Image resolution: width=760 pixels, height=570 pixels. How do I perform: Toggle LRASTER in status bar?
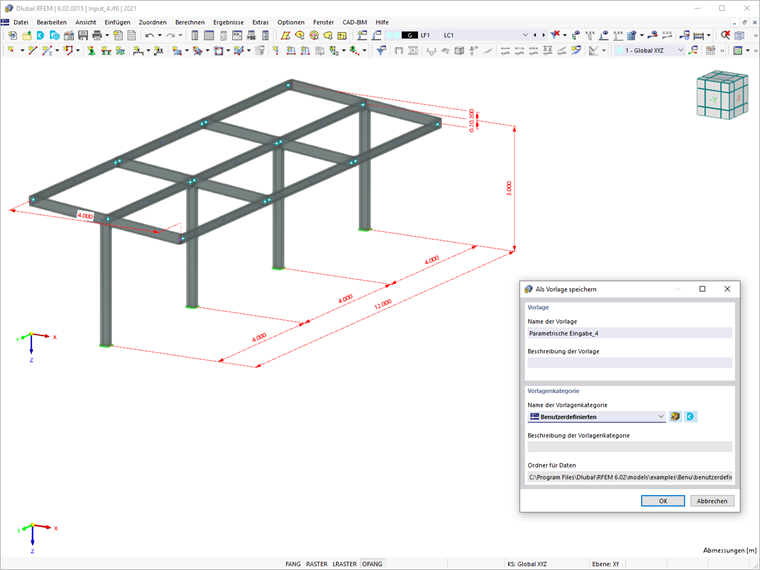coord(345,564)
